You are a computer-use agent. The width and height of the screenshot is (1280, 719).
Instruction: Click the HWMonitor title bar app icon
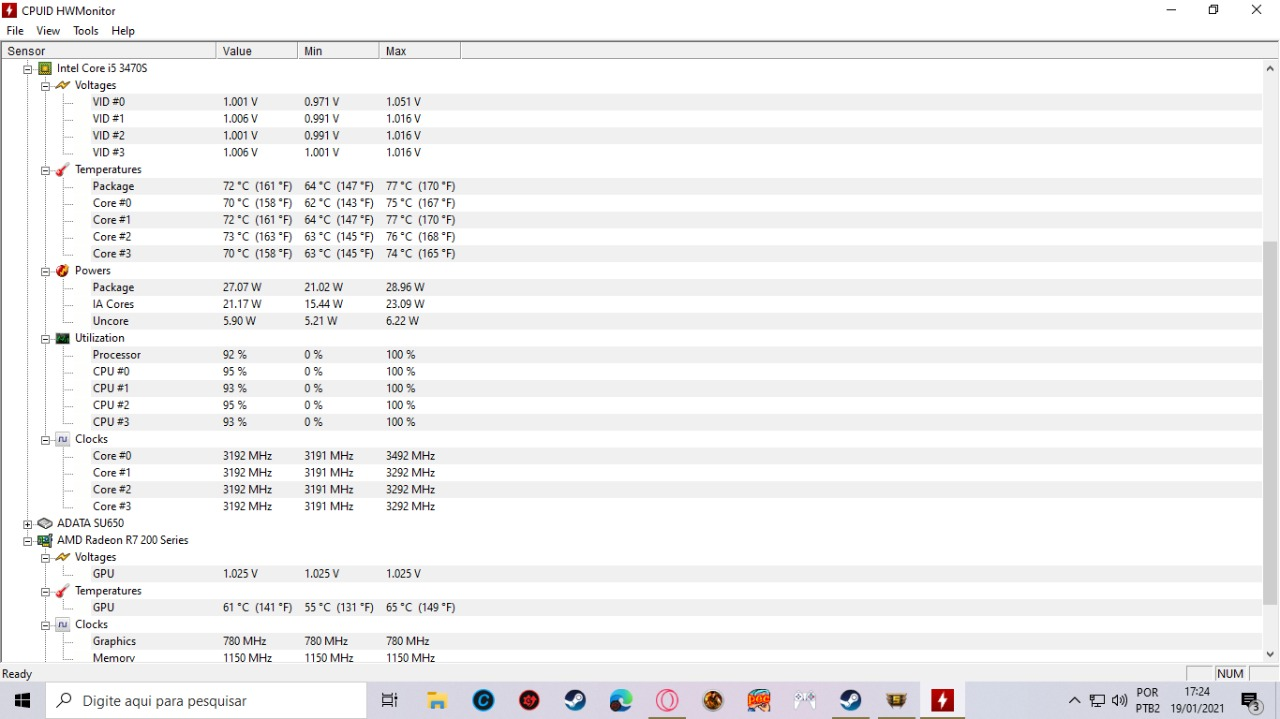[10, 10]
